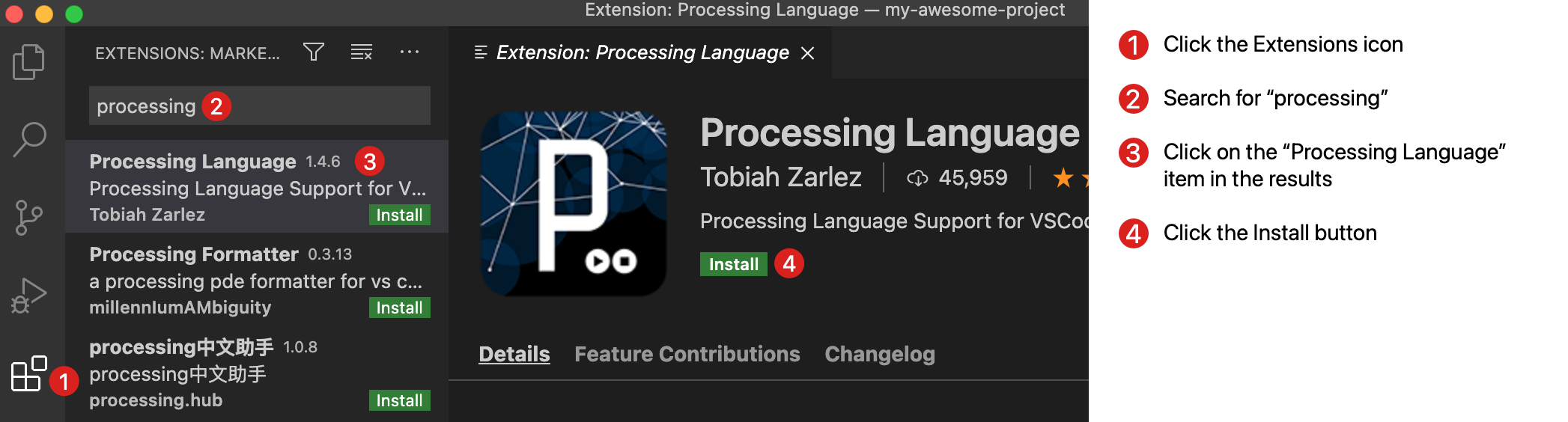Screen dimensions: 1568x422
Task: Switch to the Changelog tab
Action: tap(879, 354)
